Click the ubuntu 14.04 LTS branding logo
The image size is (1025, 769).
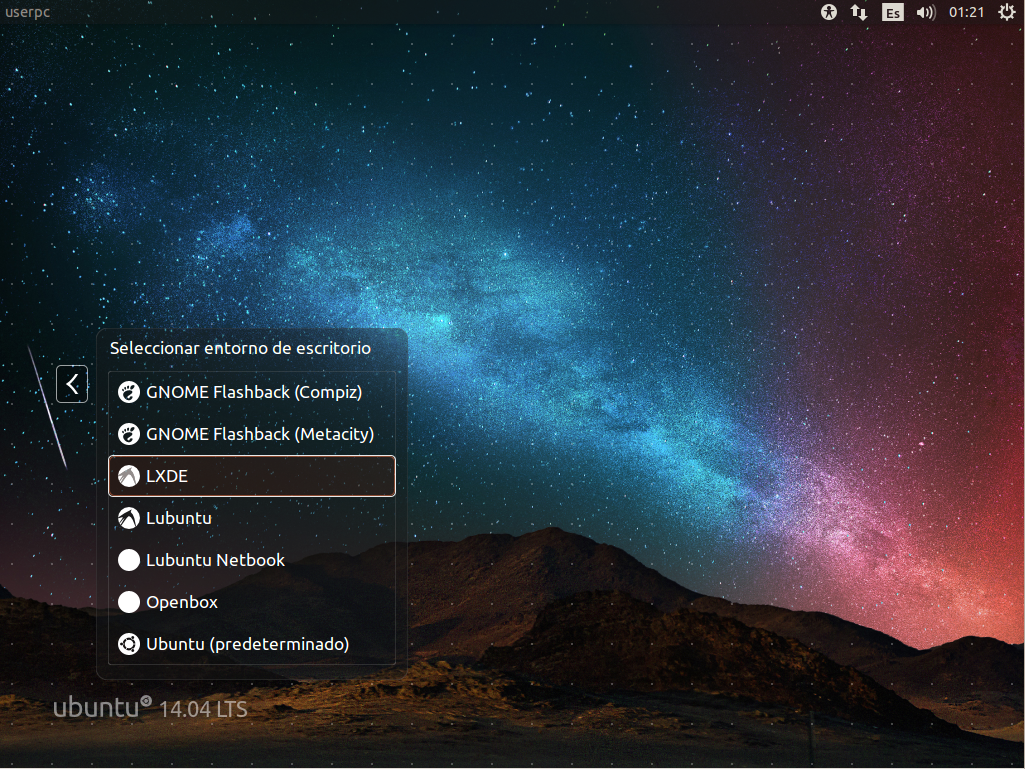coord(149,708)
